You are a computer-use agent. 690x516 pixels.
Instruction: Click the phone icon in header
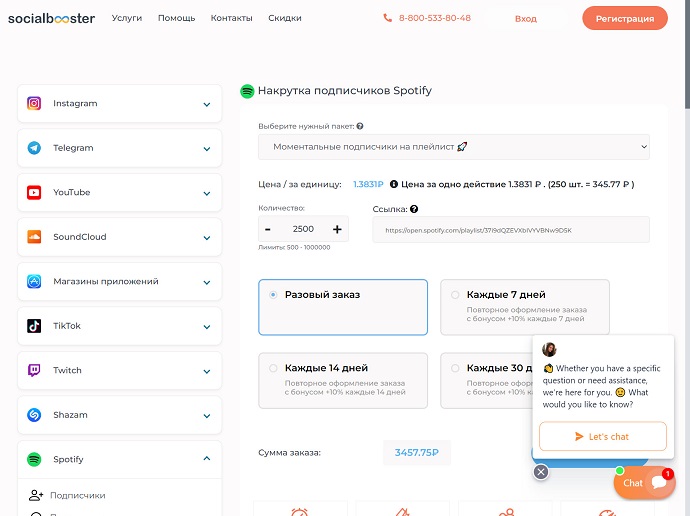pyautogui.click(x=387, y=18)
